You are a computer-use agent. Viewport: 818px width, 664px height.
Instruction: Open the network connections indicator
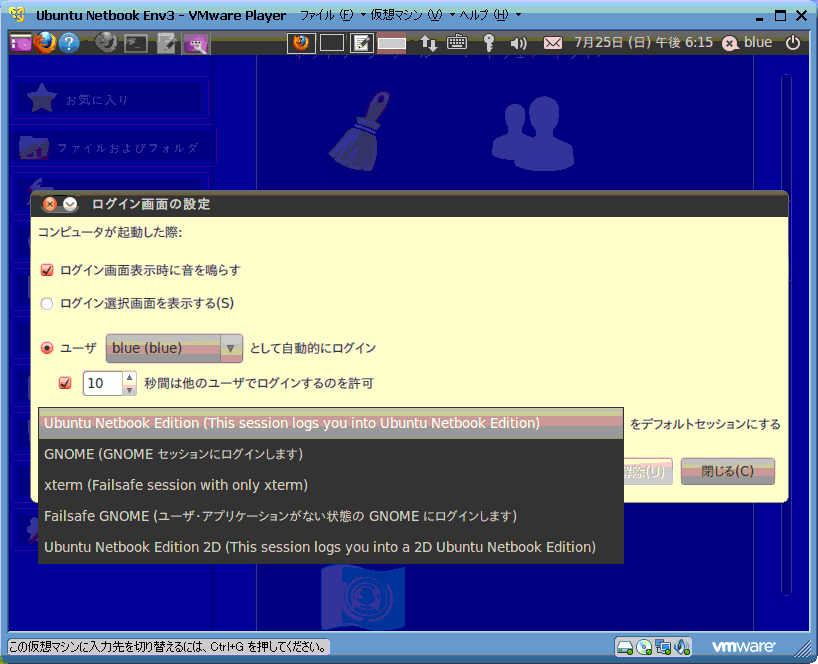coord(429,43)
